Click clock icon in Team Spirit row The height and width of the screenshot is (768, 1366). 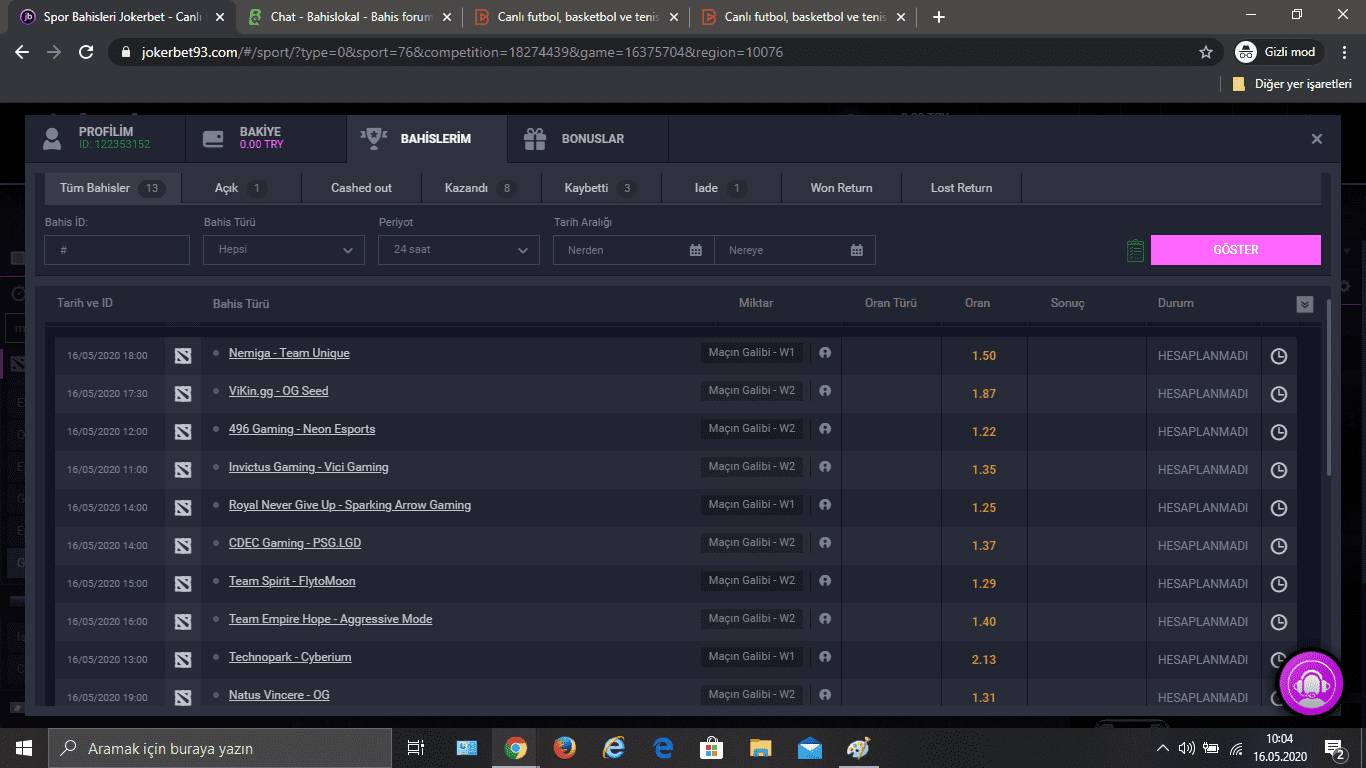click(1278, 584)
